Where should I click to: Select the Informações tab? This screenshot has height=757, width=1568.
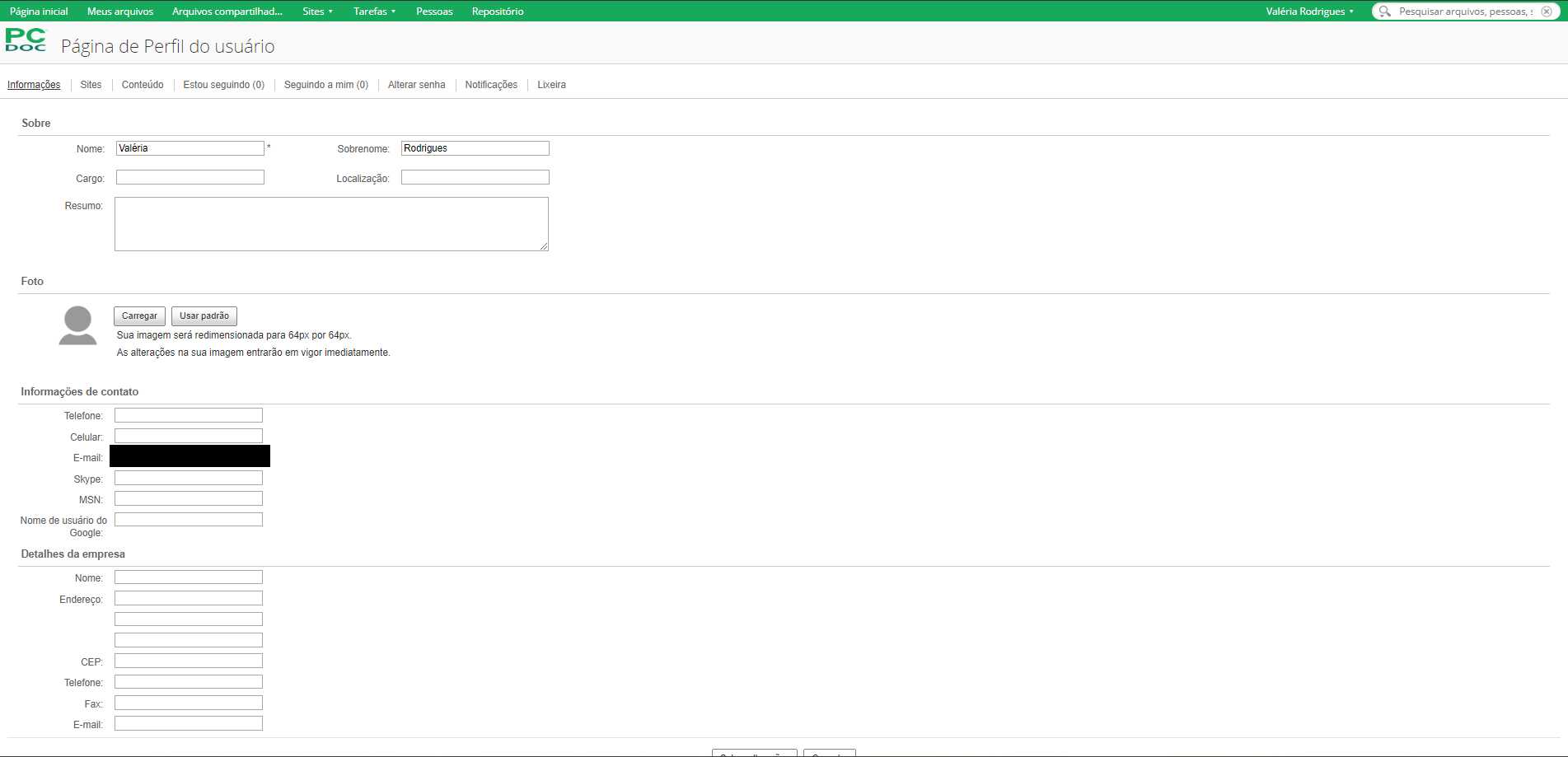coord(34,85)
